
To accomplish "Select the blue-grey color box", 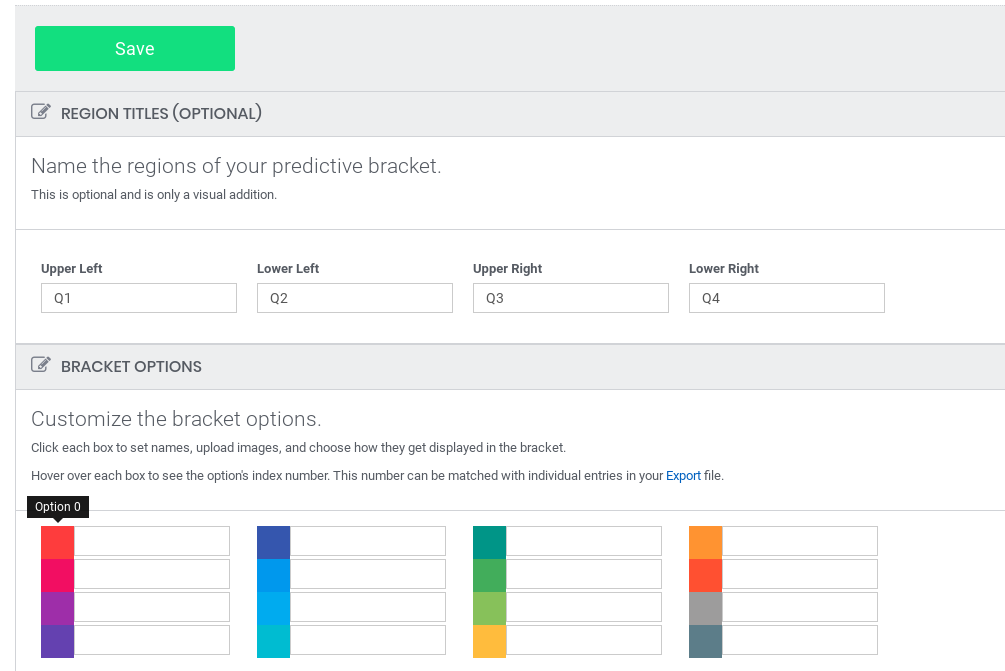I will (x=706, y=642).
